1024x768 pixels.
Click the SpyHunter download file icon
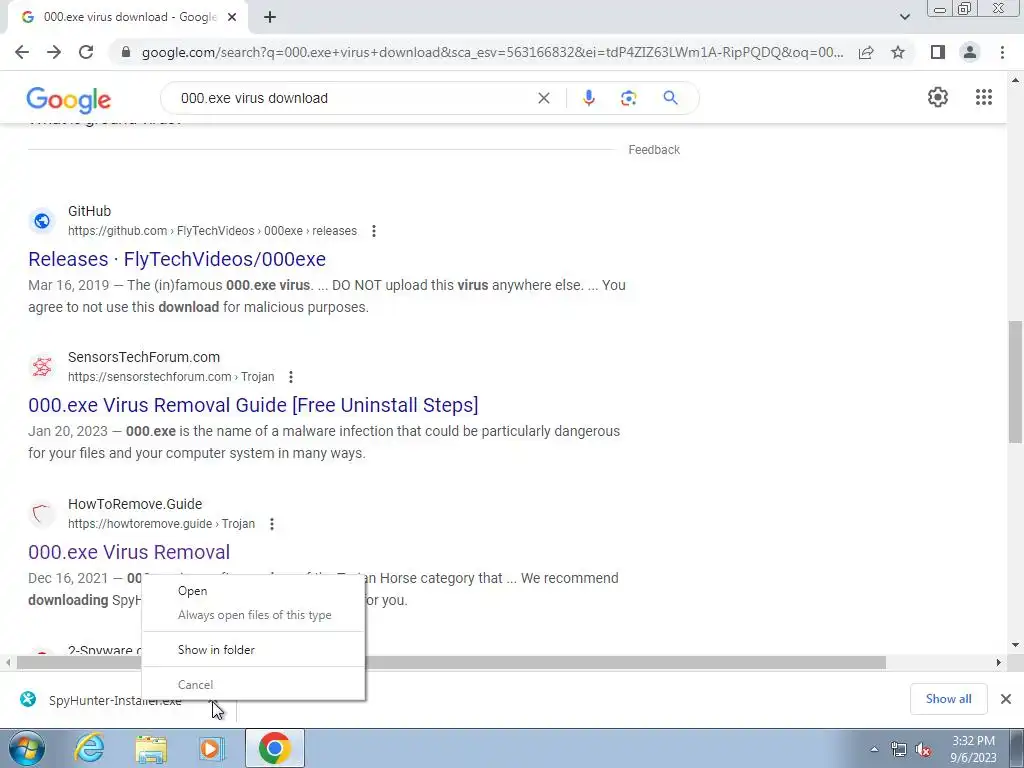click(x=28, y=699)
